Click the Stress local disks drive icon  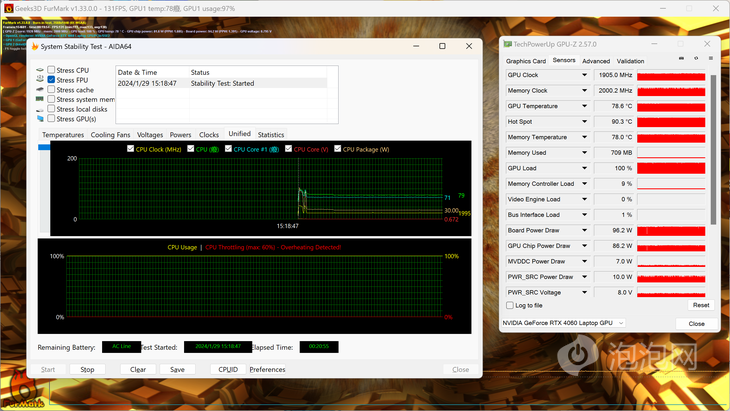40,109
